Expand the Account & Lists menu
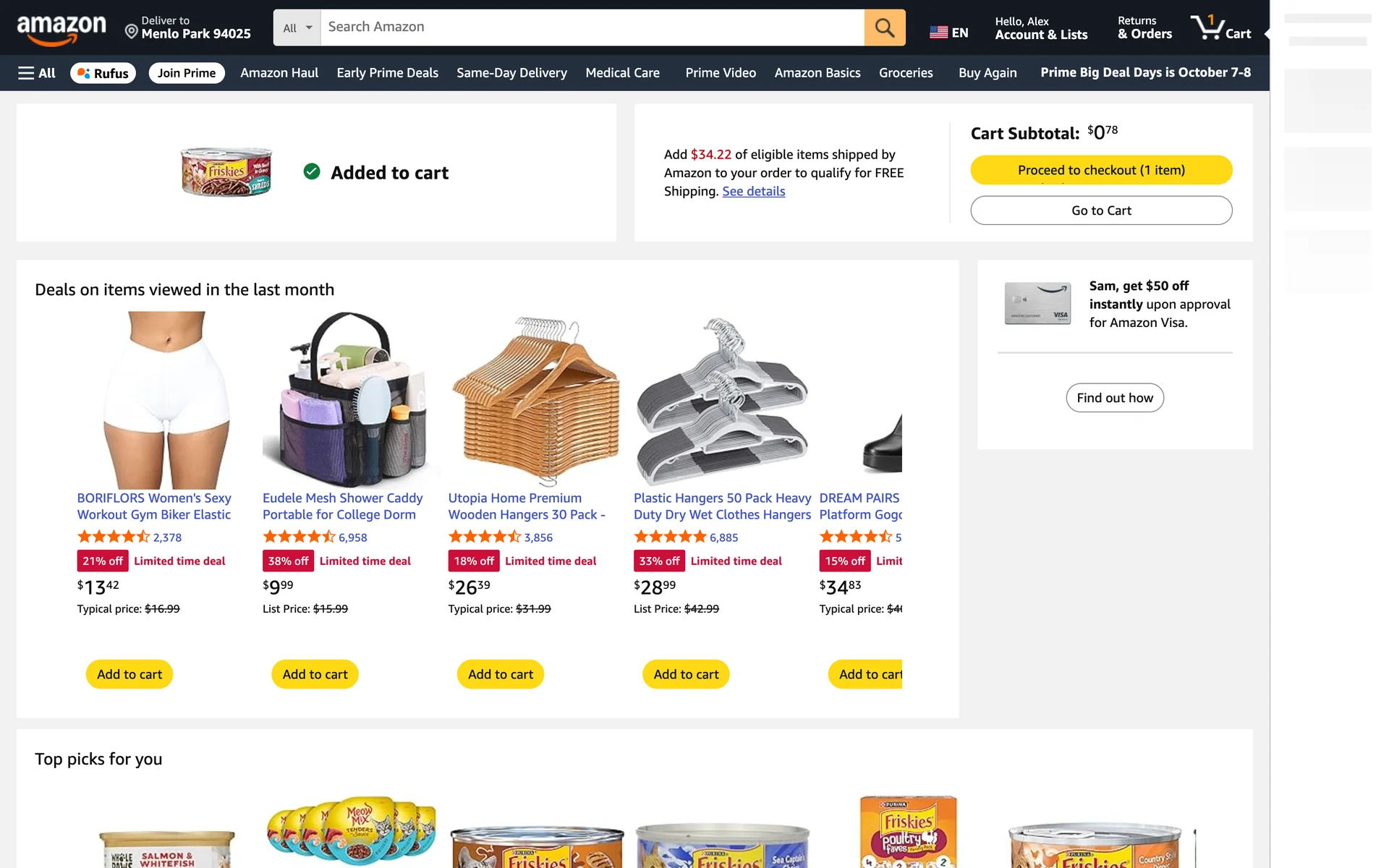The height and width of the screenshot is (868, 1389). 1040,27
